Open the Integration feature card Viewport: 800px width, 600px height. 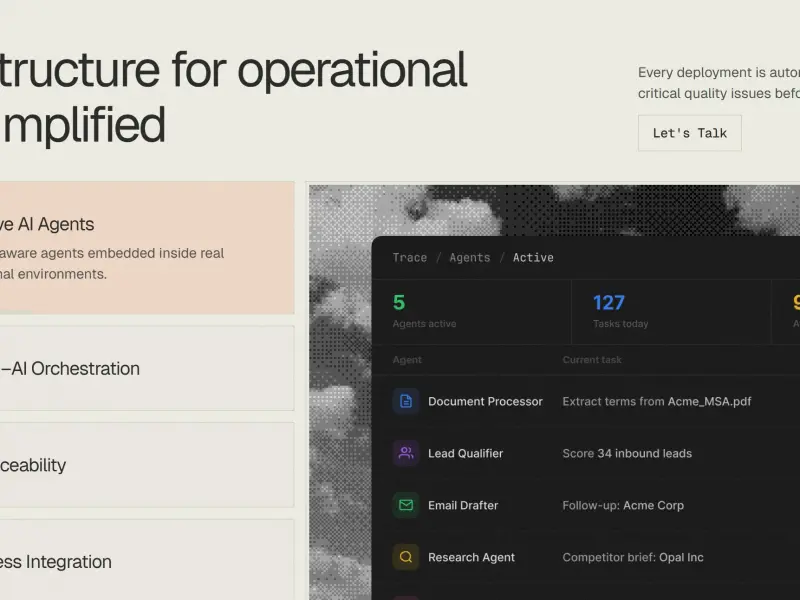[x=147, y=560]
